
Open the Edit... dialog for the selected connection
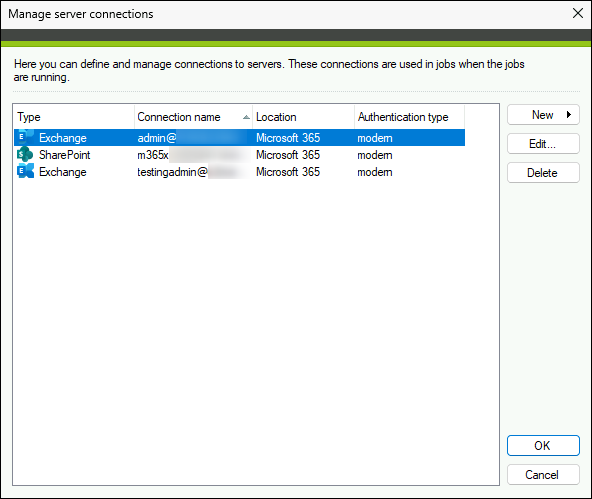pos(543,143)
